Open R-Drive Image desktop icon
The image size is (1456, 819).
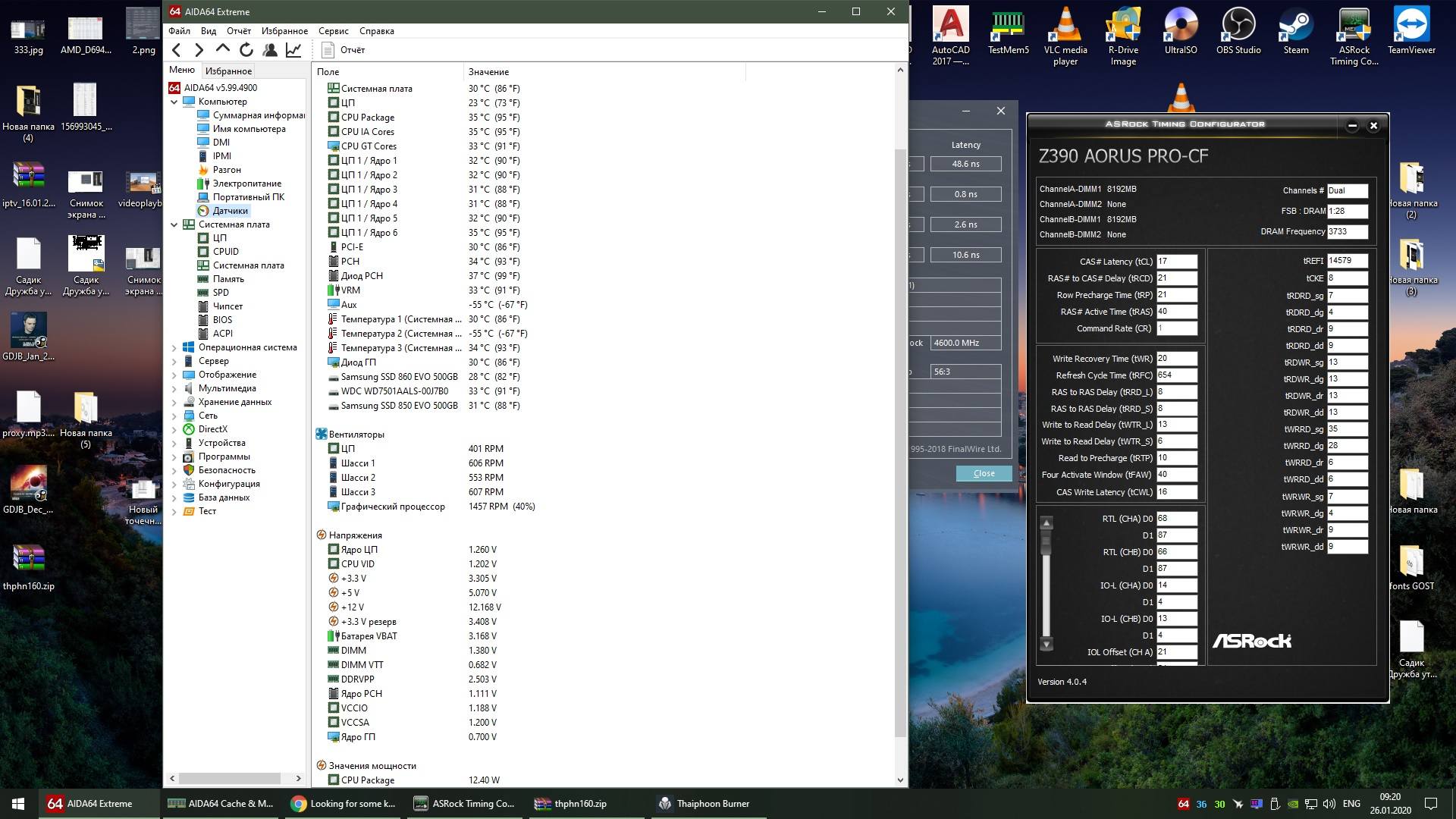1123,36
